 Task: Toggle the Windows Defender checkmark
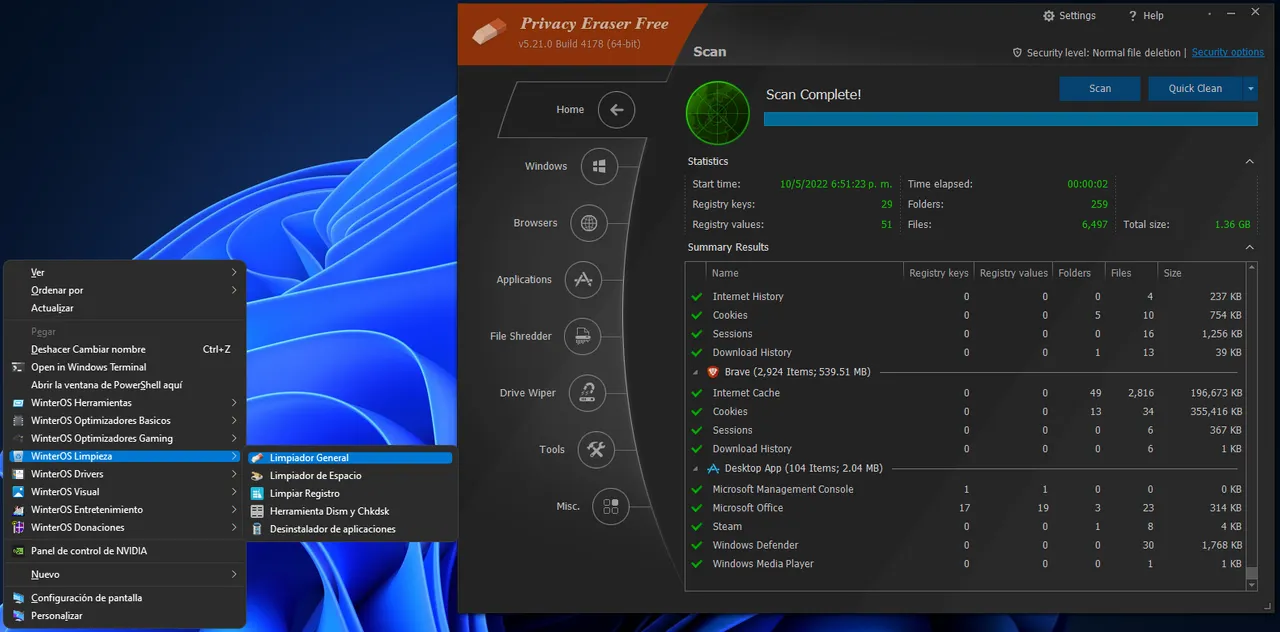696,546
